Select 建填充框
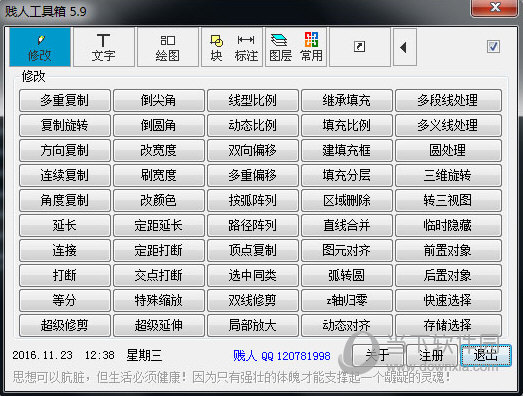 click(347, 150)
